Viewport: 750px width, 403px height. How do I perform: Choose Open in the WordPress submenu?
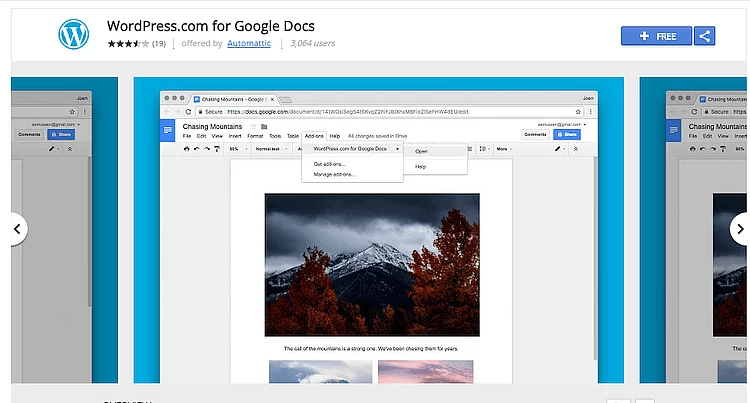click(x=421, y=151)
